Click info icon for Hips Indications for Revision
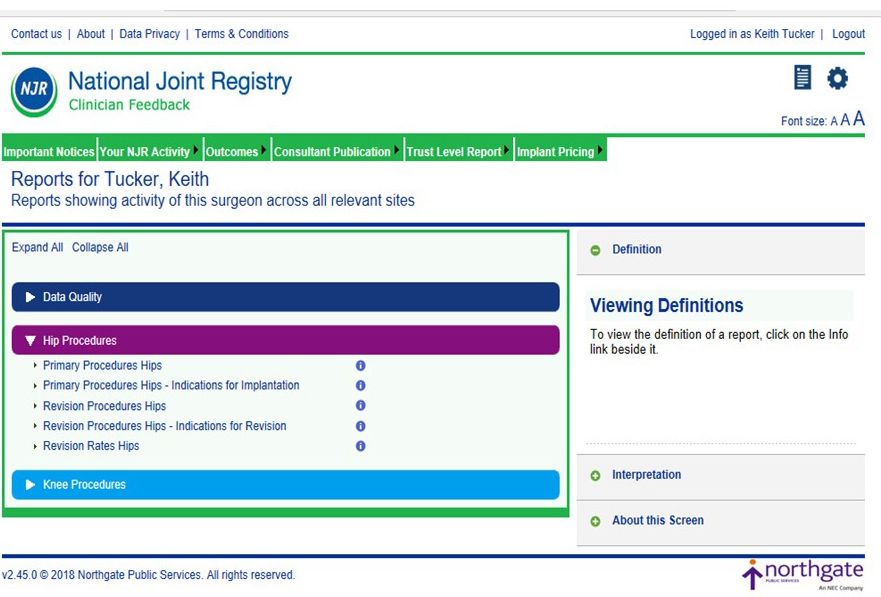 [x=361, y=426]
